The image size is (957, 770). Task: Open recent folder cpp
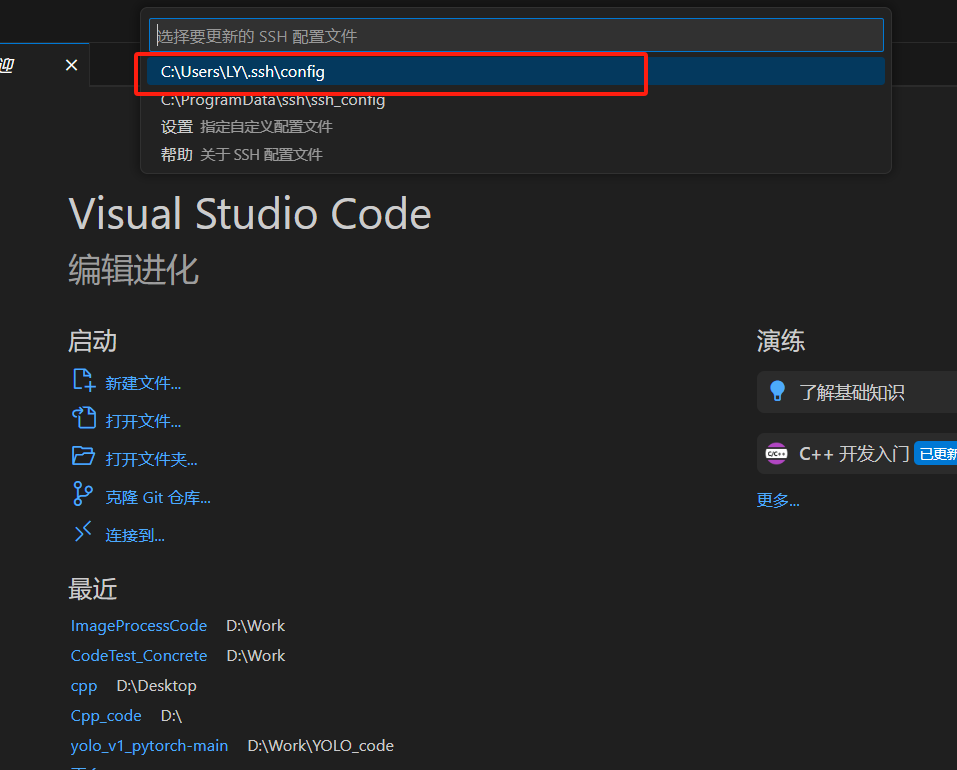click(84, 686)
